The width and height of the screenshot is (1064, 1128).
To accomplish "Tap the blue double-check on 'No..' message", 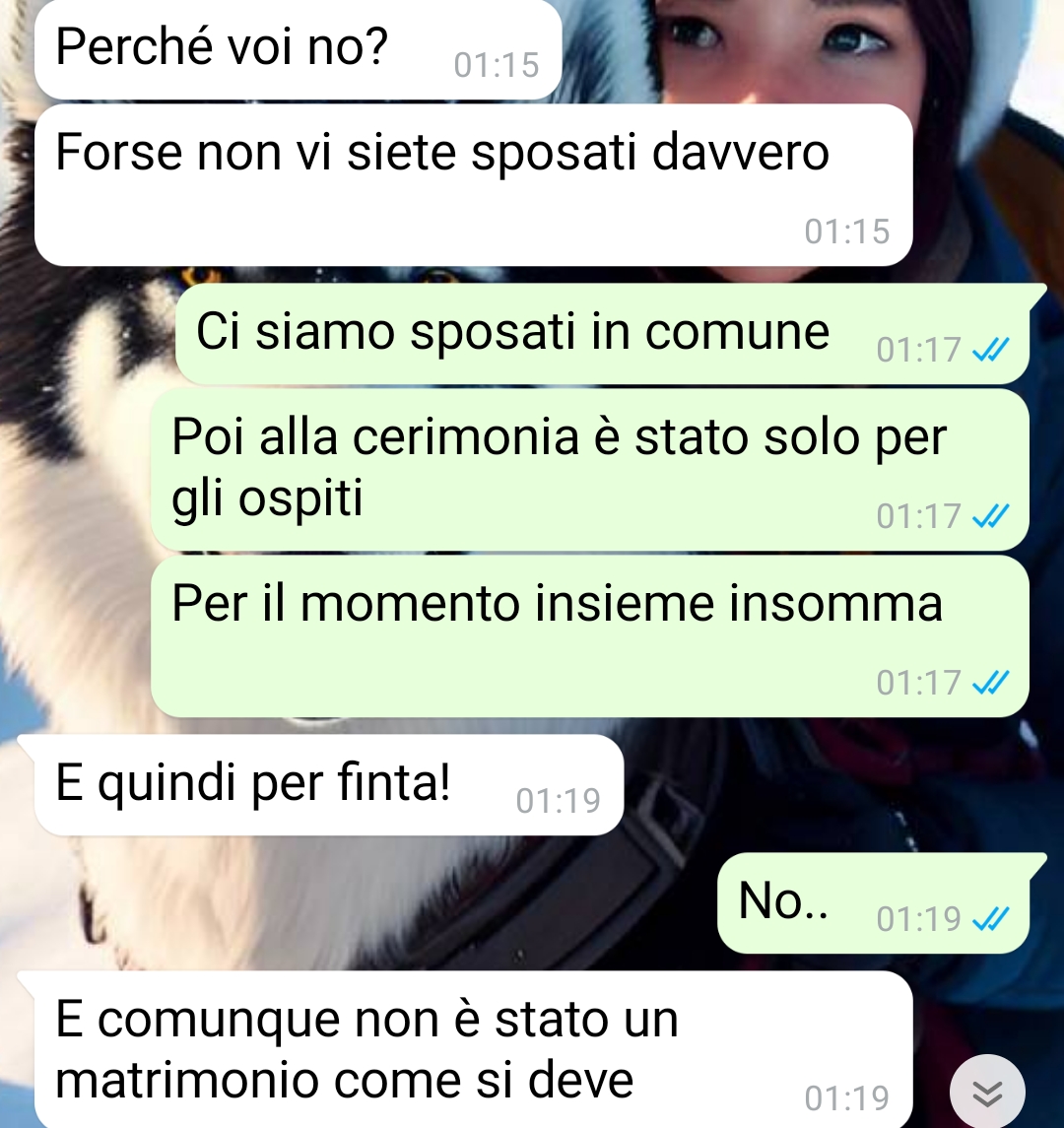I will [x=991, y=918].
